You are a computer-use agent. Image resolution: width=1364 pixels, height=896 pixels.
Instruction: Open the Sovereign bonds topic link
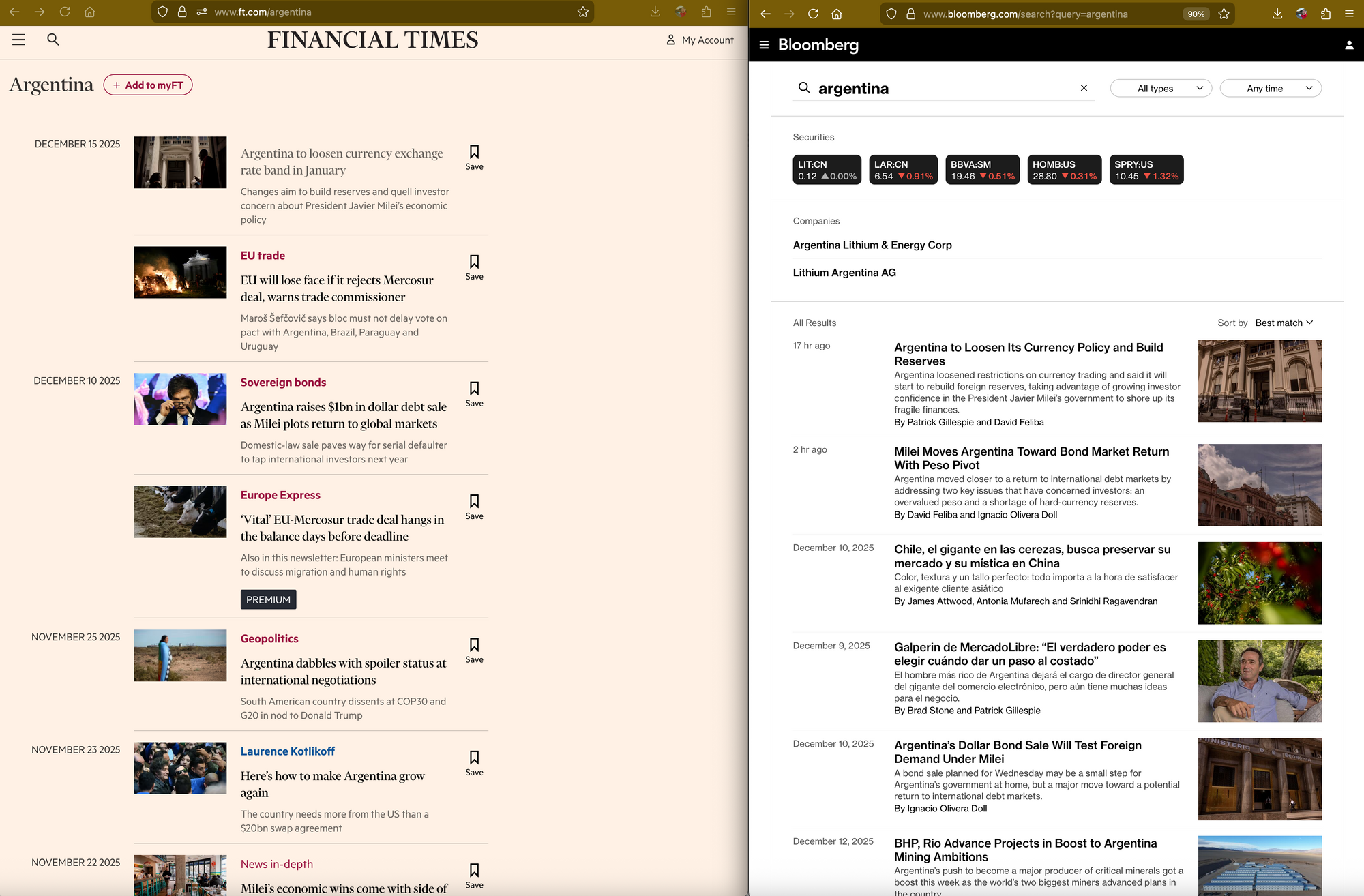click(283, 383)
